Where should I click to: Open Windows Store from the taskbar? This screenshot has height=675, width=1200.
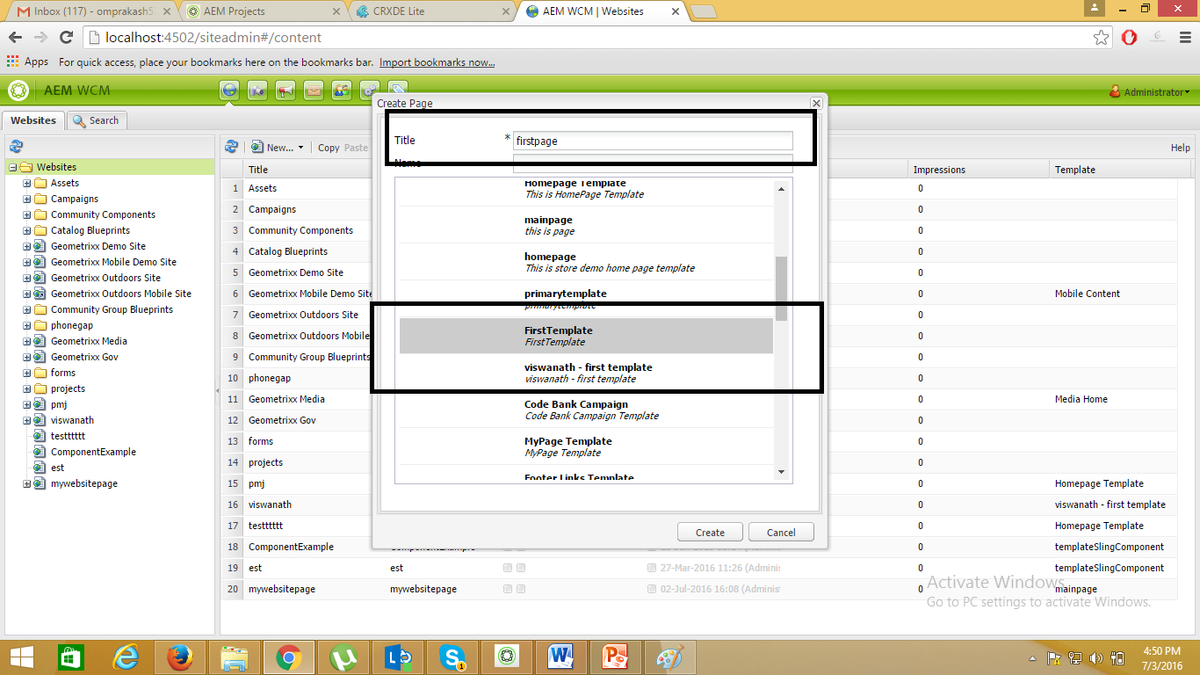[72, 657]
